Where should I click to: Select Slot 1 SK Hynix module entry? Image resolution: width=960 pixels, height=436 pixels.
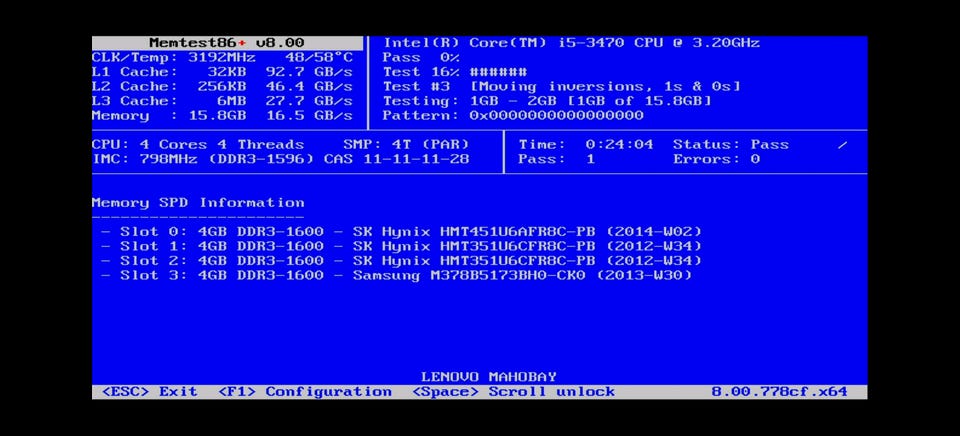click(402, 246)
